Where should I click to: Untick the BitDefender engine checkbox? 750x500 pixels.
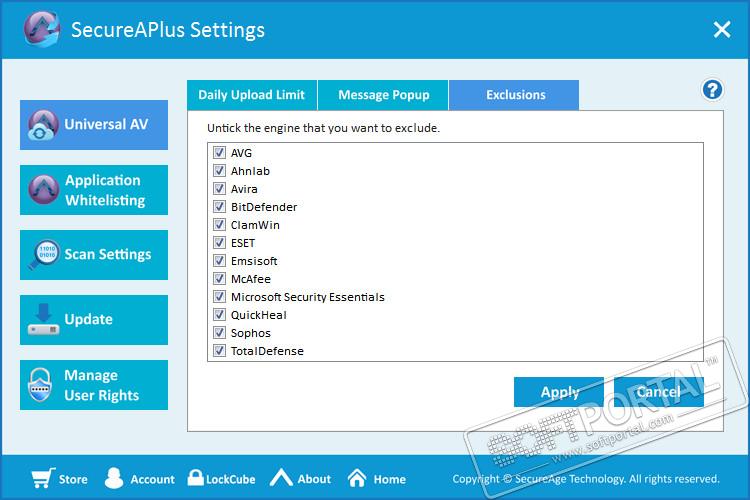(x=219, y=206)
